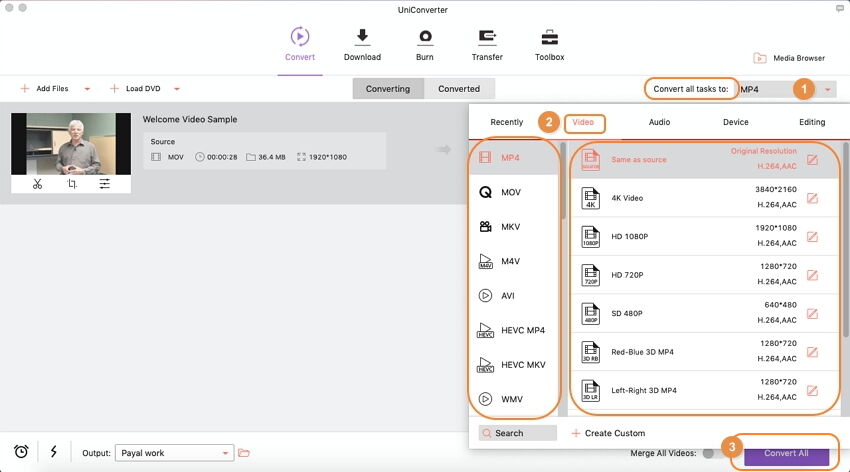This screenshot has width=850, height=472.
Task: Edit the HD 1080P preset settings
Action: coord(812,236)
